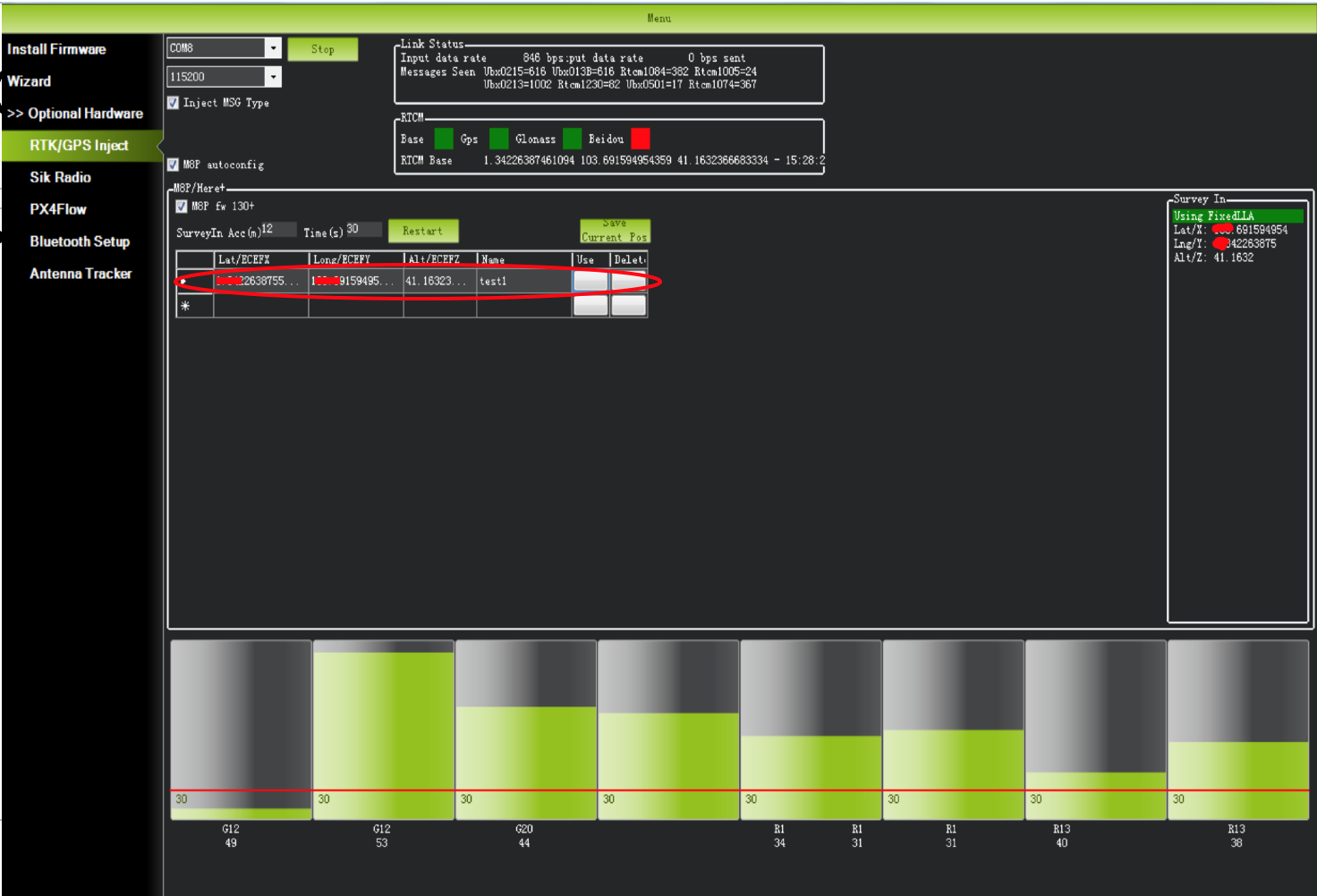Click the green Base RTCM status indicator

tap(444, 139)
